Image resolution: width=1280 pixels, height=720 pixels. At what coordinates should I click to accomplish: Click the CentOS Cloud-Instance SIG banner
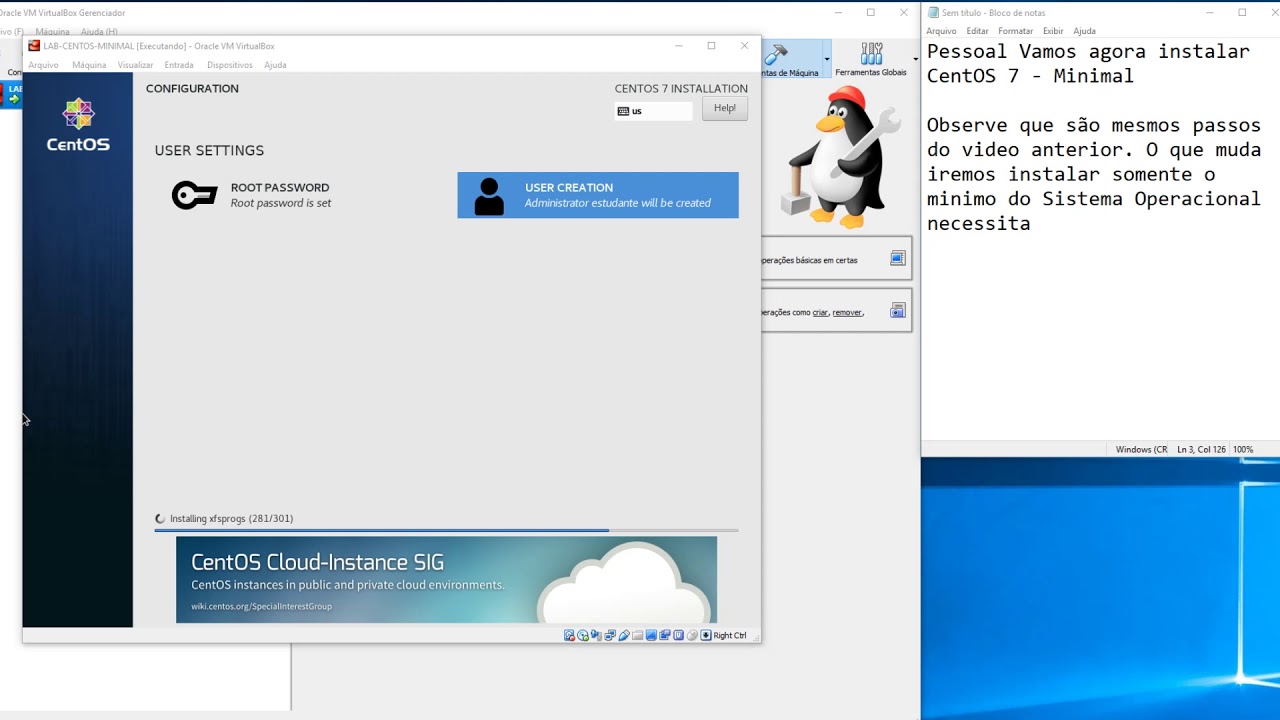[x=446, y=580]
